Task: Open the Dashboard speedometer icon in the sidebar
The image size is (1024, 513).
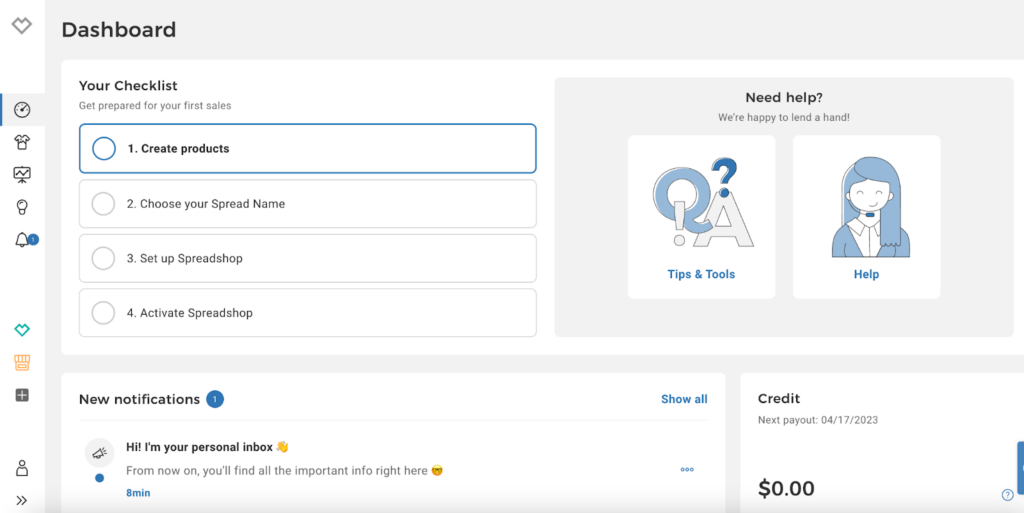Action: 22,110
